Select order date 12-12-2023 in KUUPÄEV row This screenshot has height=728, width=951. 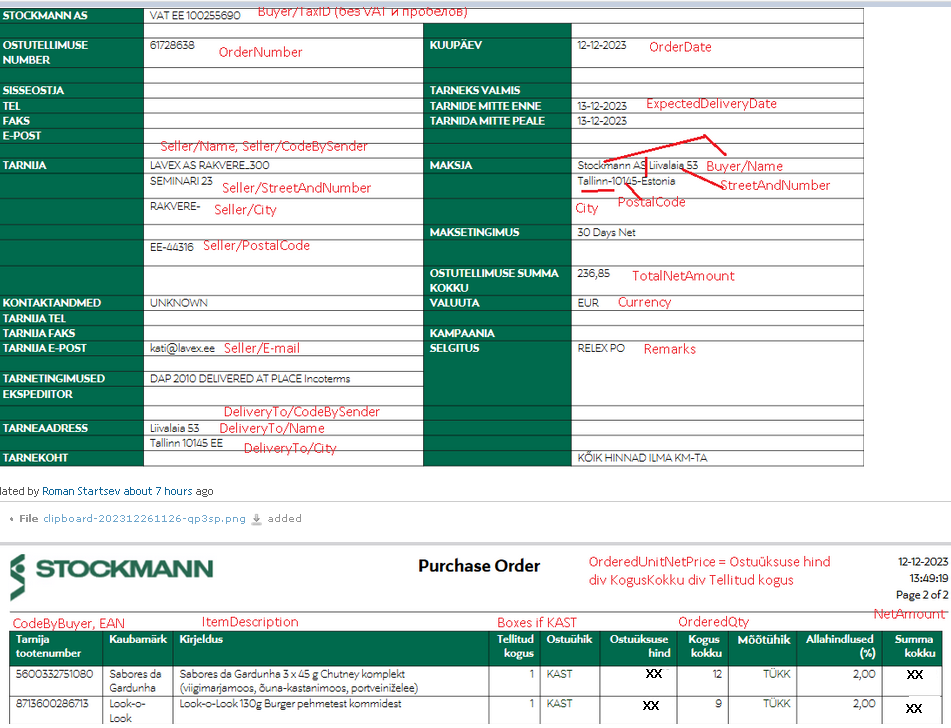(602, 45)
